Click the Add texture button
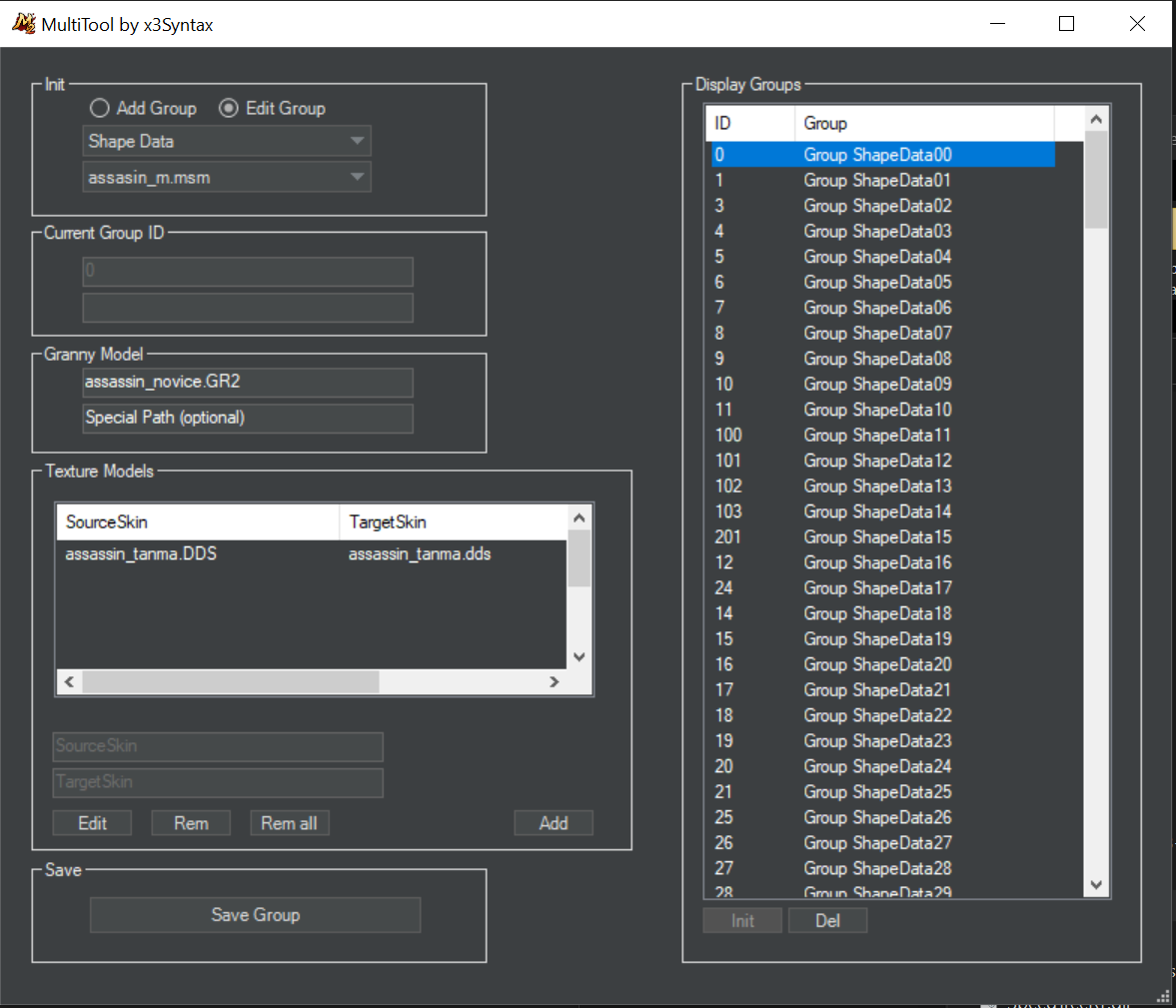The height and width of the screenshot is (1008, 1176). [553, 823]
